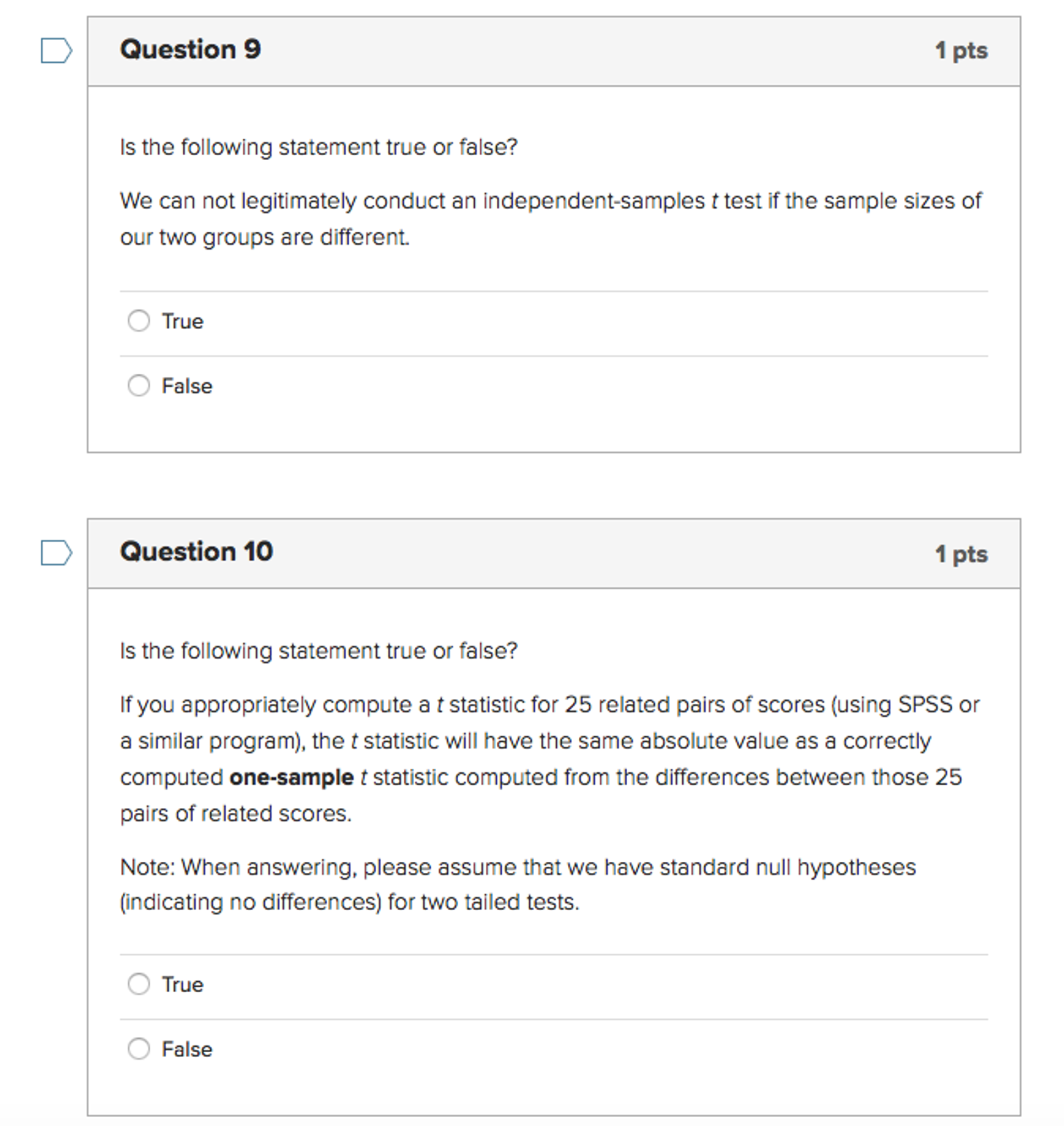Click the bookmark marker beside Question 10
This screenshot has width=1064, height=1126.
click(x=57, y=551)
